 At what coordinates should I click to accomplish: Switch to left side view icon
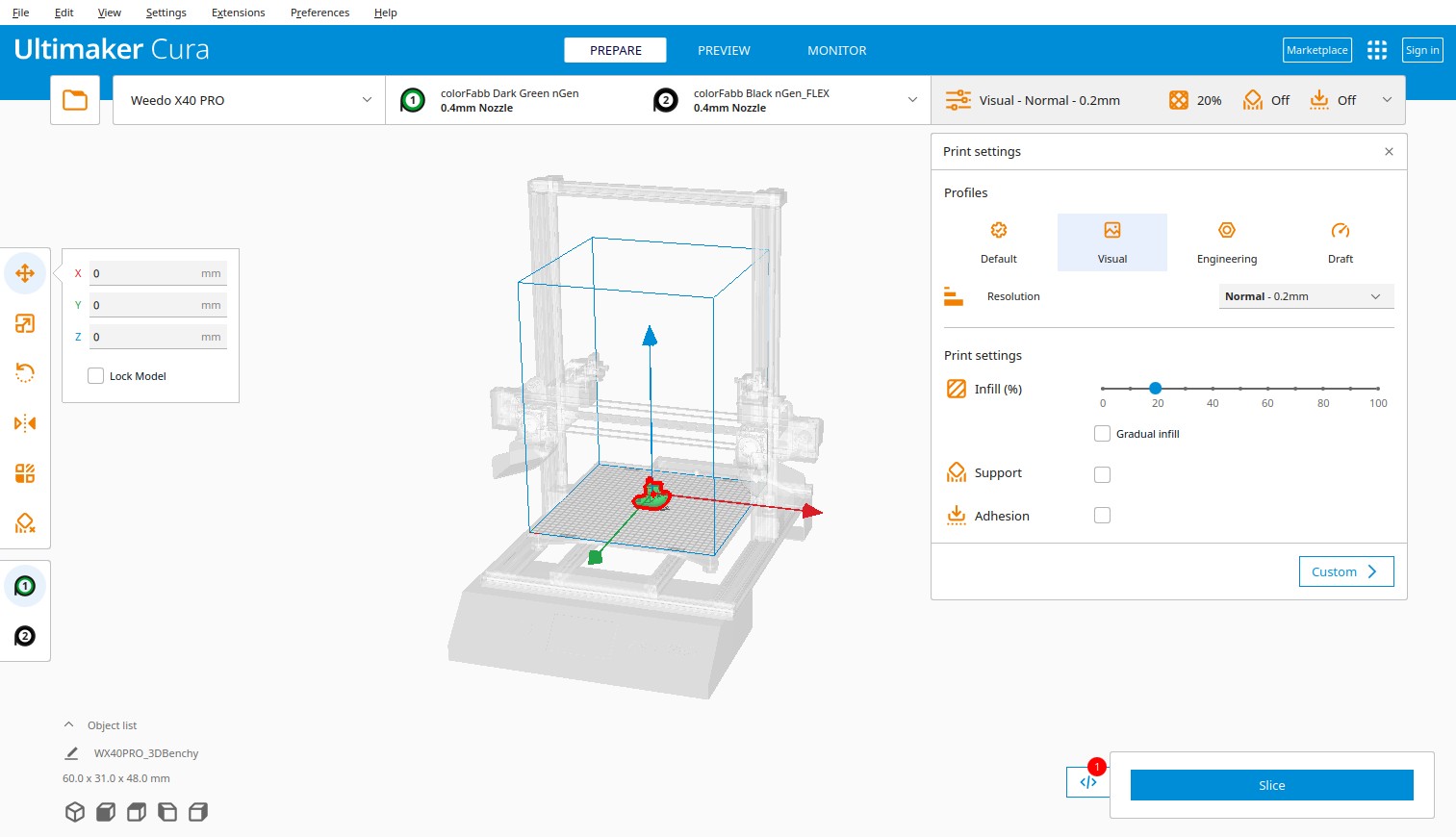[167, 812]
